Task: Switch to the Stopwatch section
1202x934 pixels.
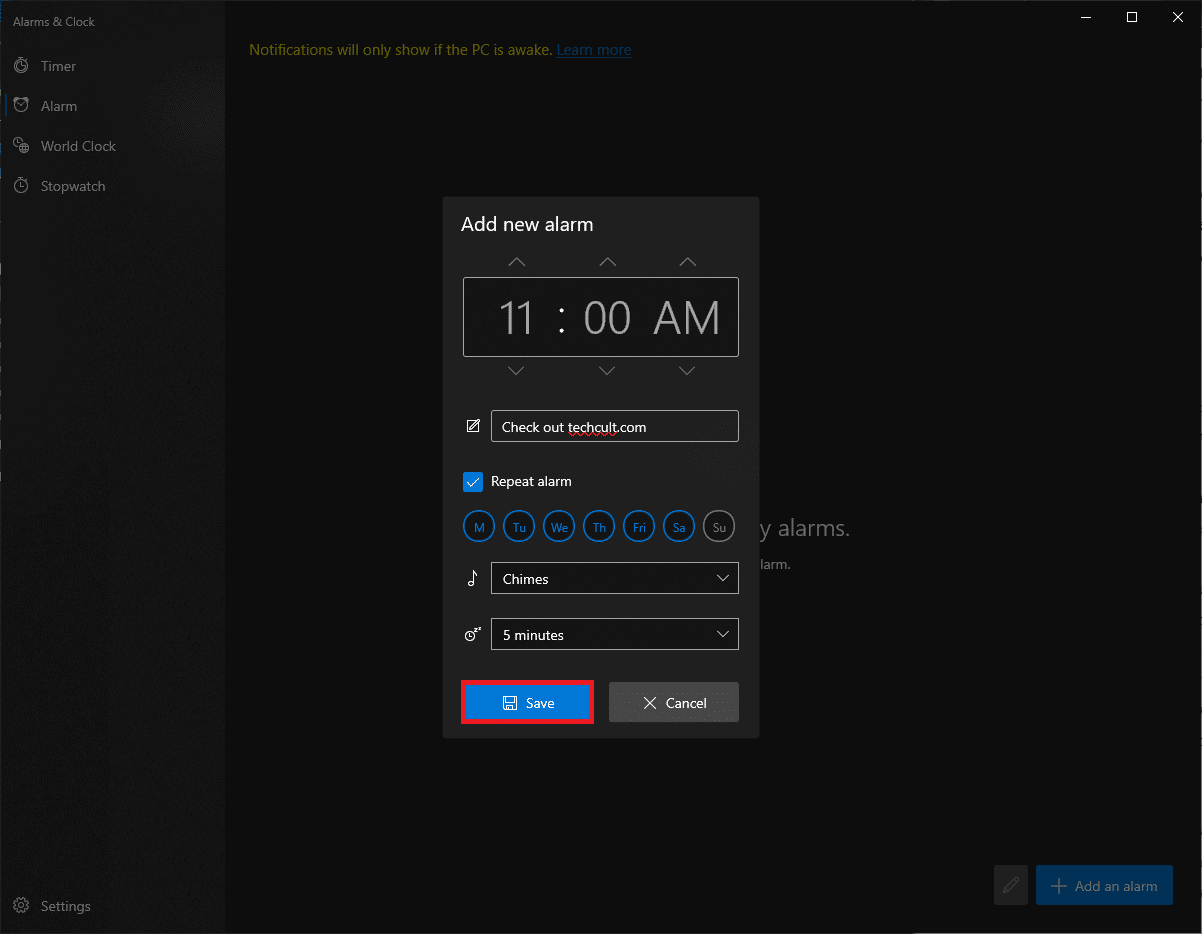Action: point(71,185)
